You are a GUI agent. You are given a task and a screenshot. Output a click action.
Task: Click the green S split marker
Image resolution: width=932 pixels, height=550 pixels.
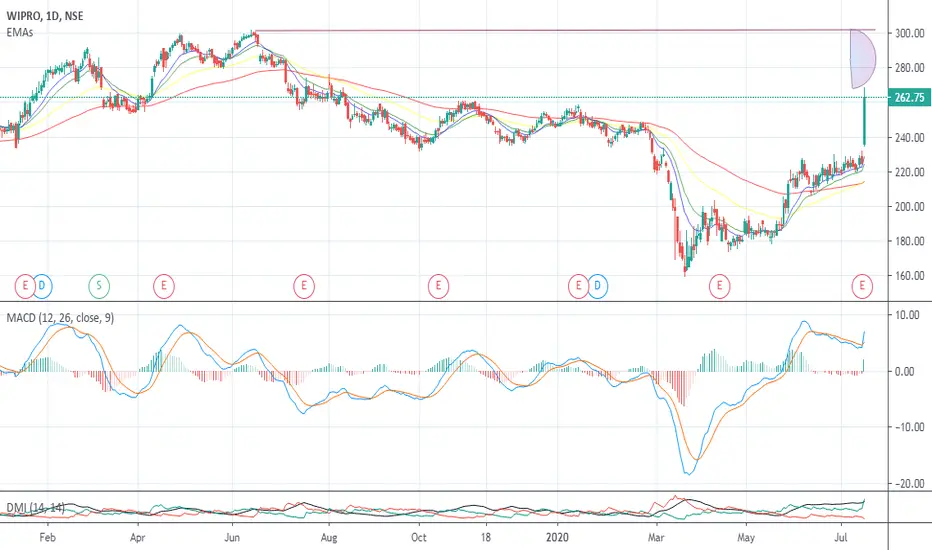click(x=99, y=286)
